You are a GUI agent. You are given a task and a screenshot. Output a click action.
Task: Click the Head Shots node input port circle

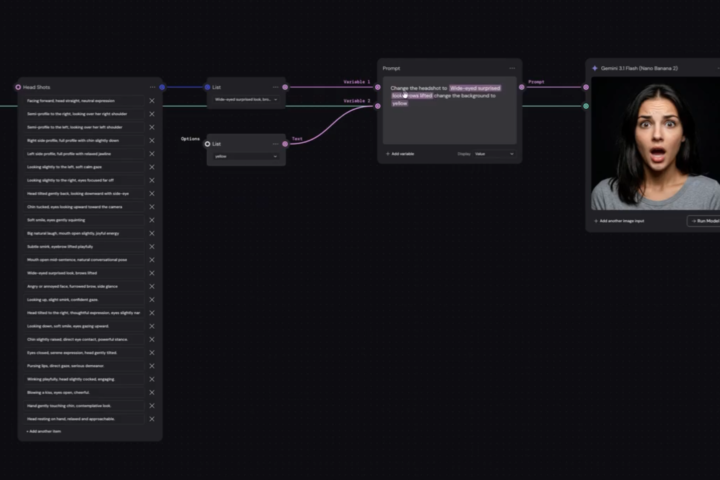point(18,87)
